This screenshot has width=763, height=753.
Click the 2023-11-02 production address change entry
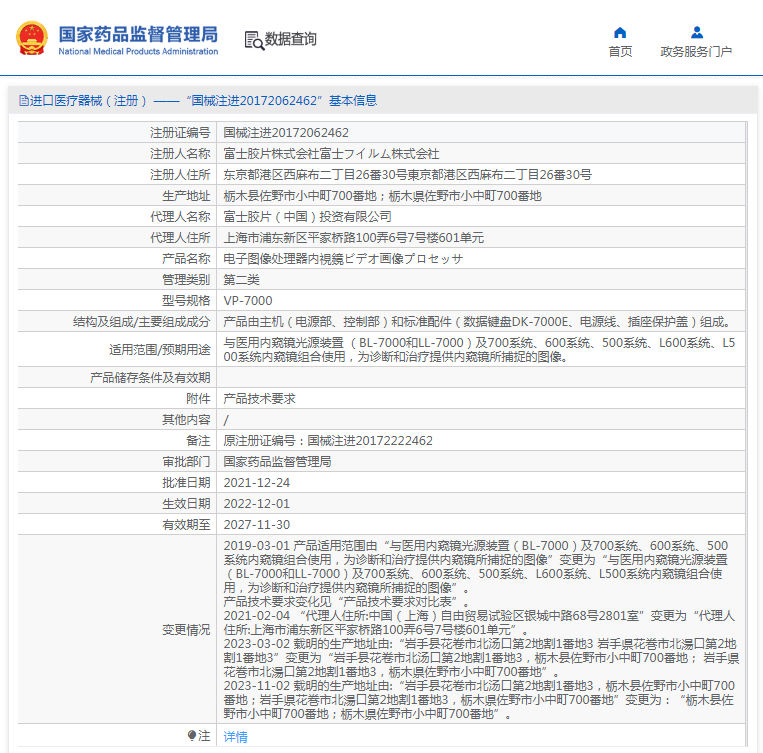point(479,700)
